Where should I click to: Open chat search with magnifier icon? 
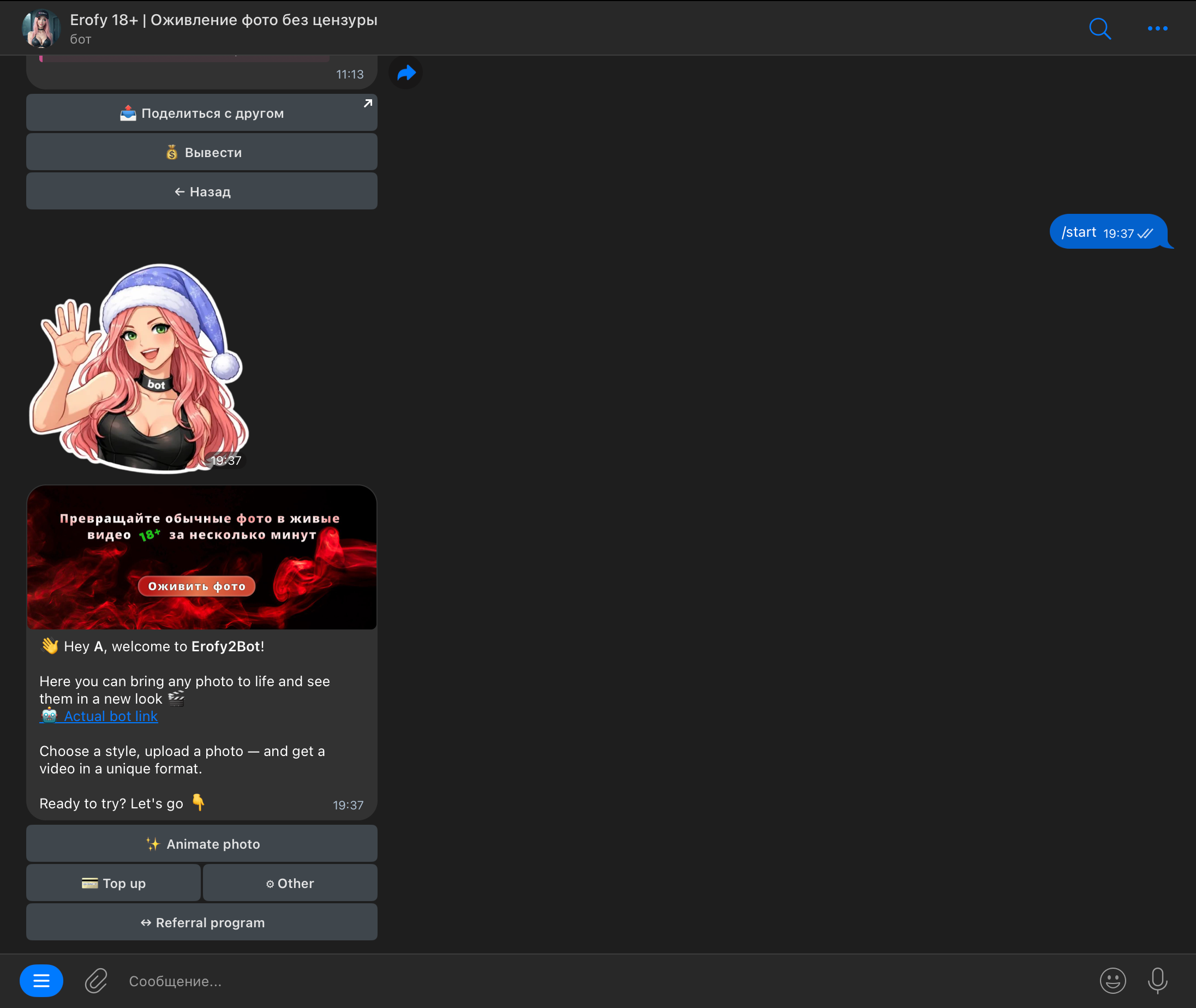(x=1099, y=28)
